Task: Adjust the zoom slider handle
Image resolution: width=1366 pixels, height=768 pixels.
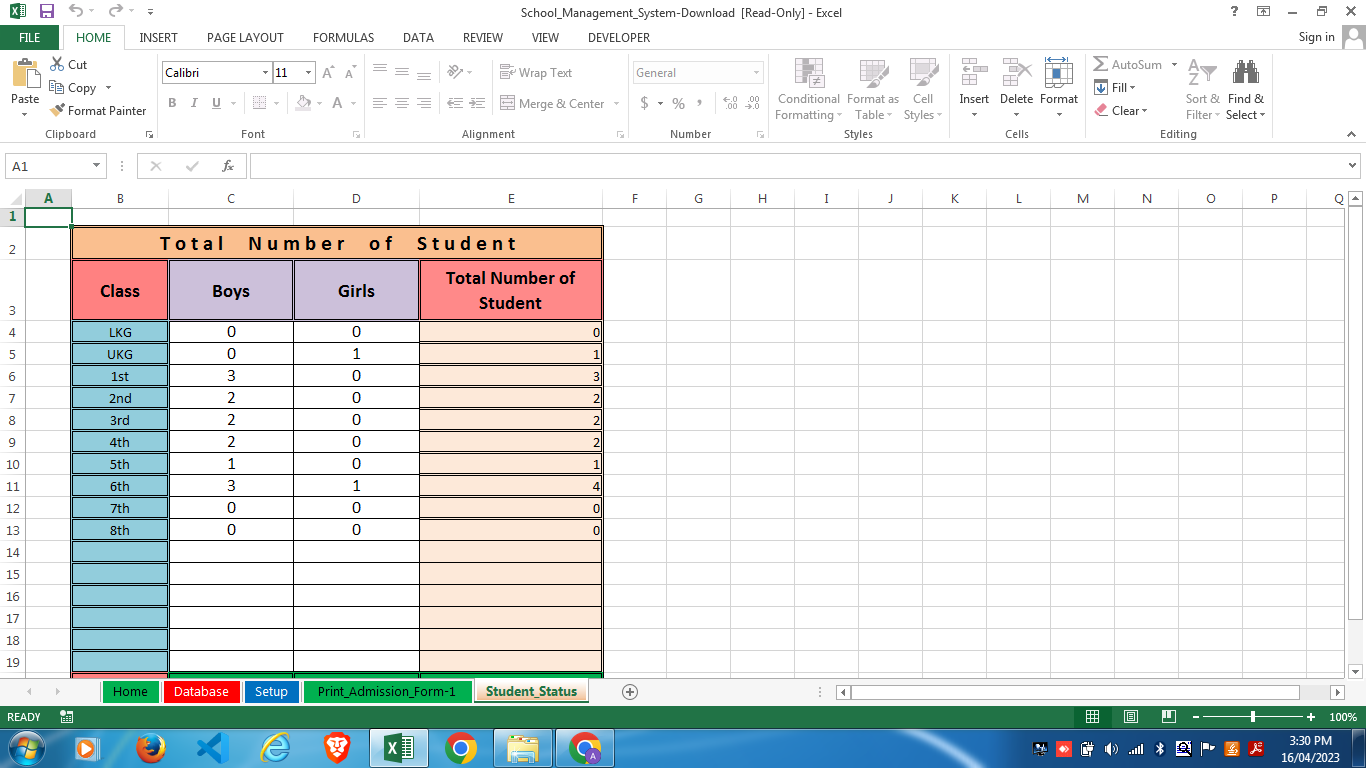Action: click(1253, 717)
